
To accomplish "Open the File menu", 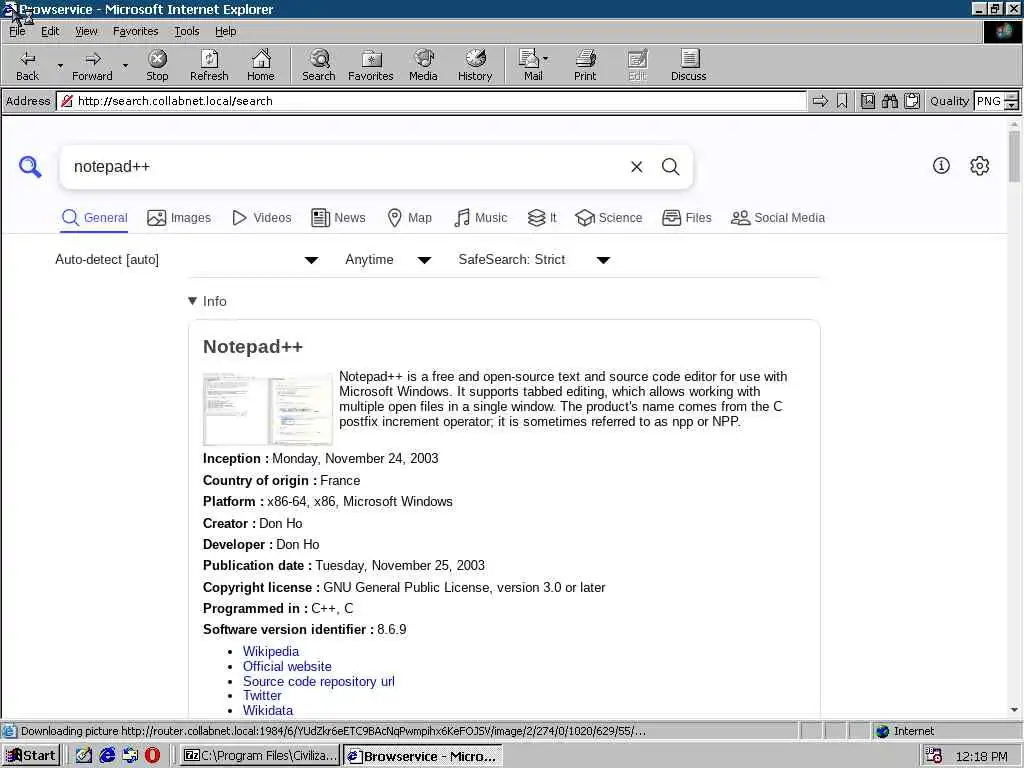I will coord(18,31).
